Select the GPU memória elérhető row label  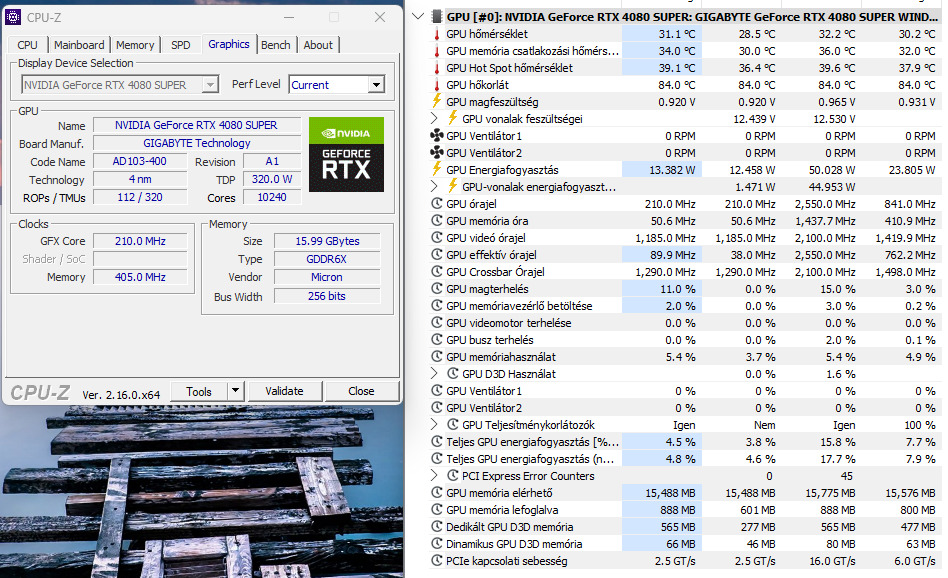click(499, 493)
